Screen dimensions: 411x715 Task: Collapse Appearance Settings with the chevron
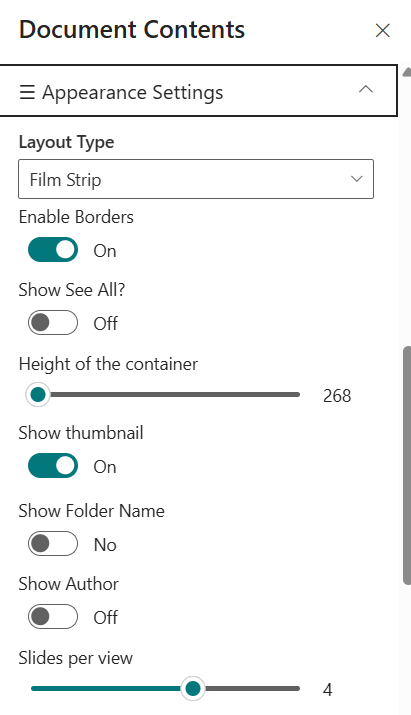[366, 89]
